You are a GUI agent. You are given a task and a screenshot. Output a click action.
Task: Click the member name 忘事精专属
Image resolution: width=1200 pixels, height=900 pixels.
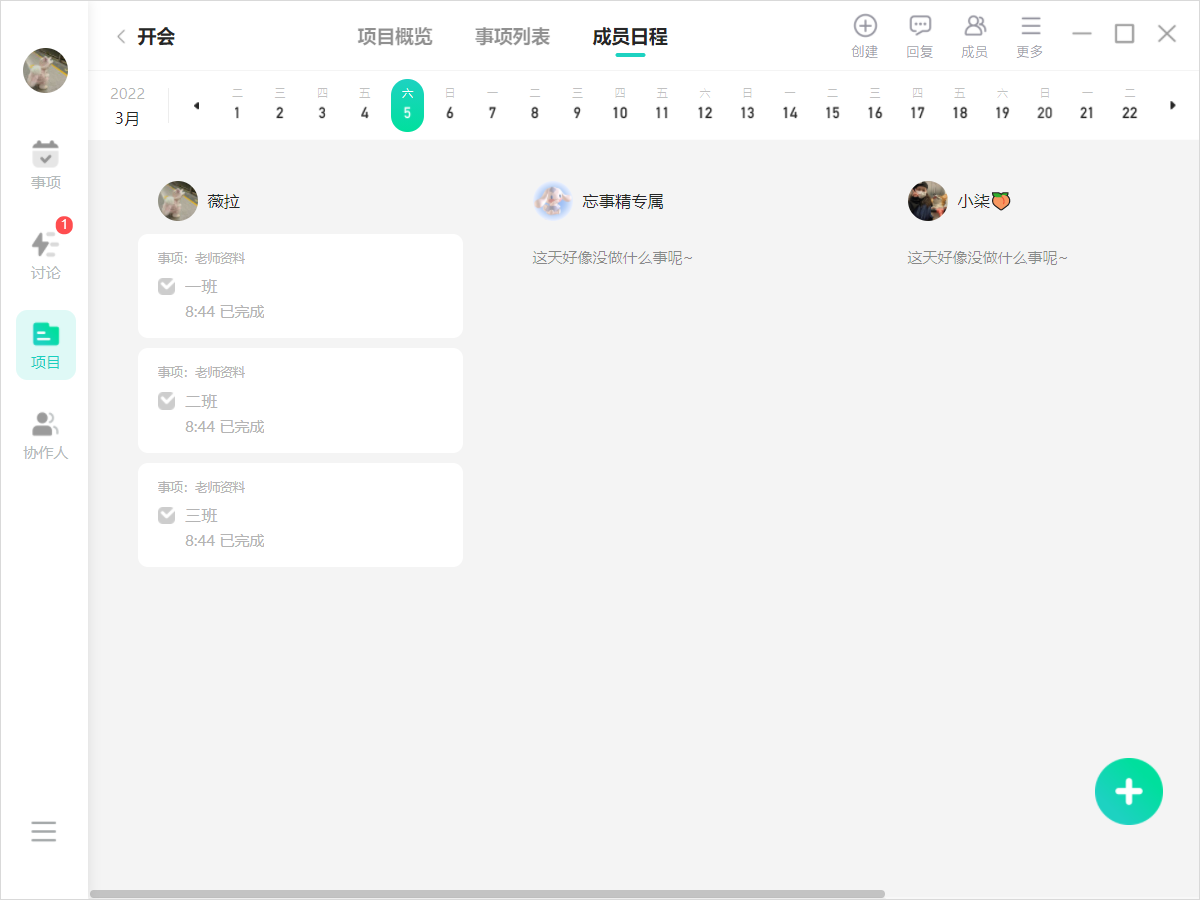point(623,201)
